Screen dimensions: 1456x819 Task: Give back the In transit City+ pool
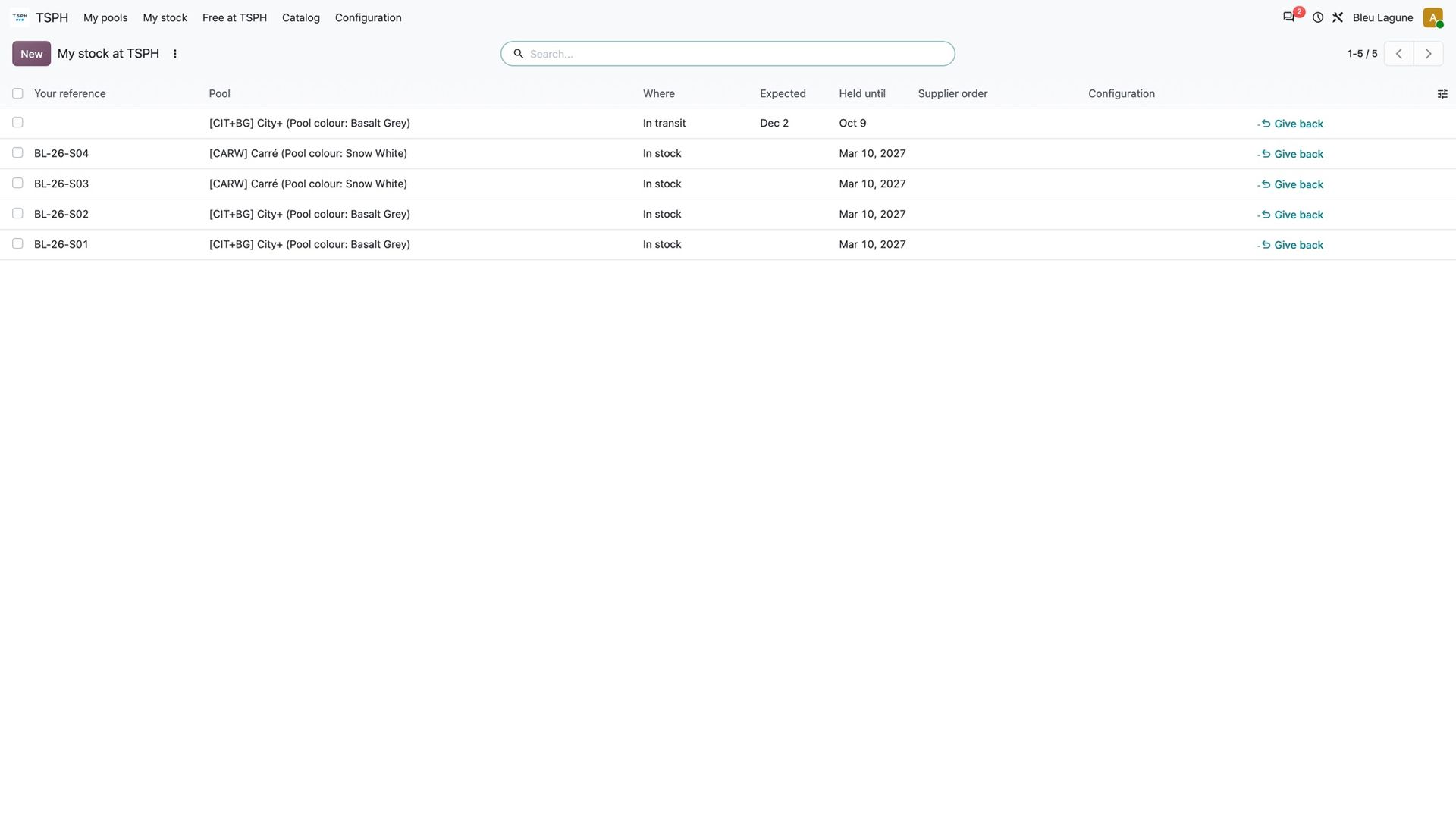(x=1290, y=124)
